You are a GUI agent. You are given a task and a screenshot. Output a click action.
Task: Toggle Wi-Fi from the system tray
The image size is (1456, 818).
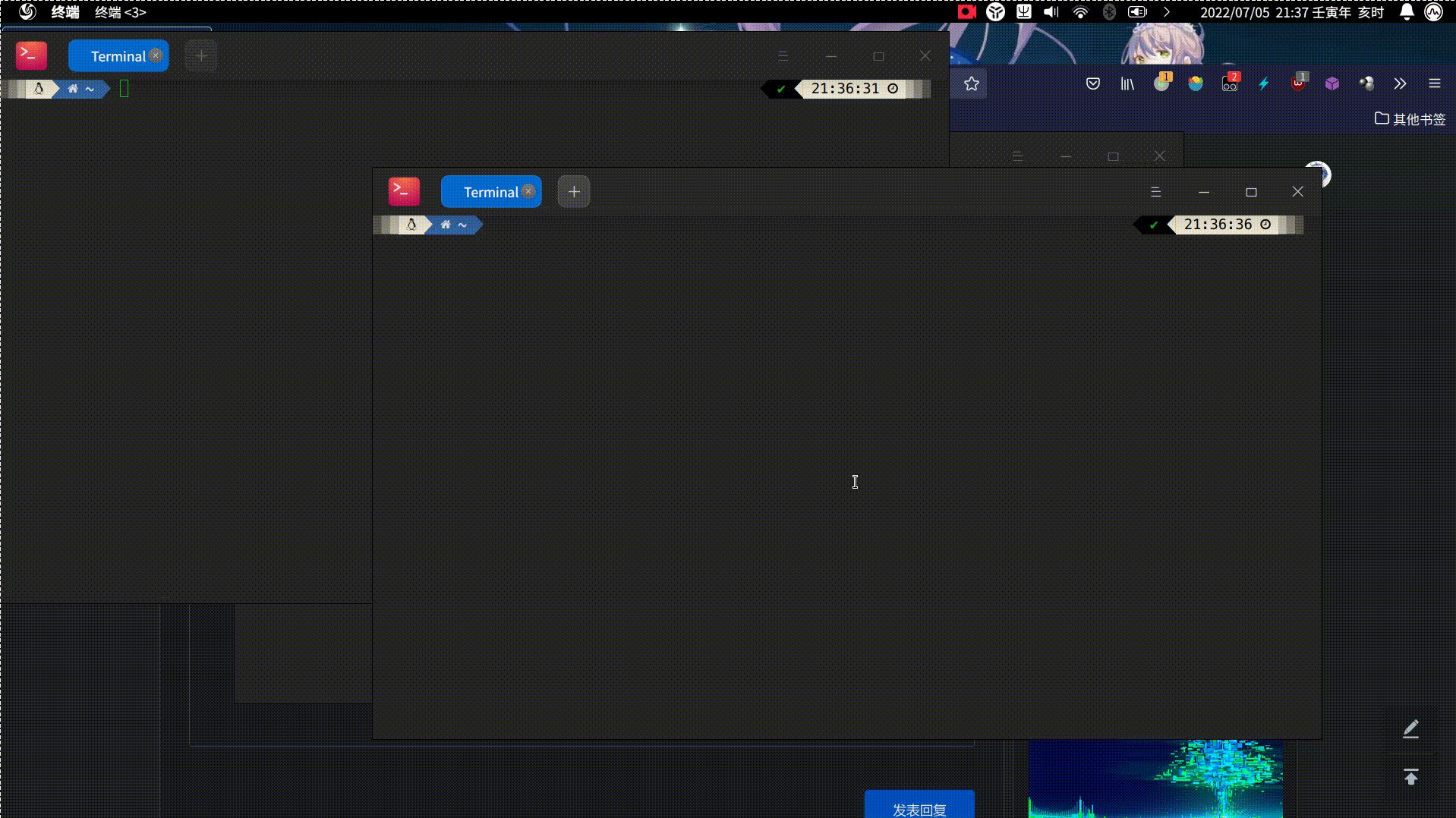pos(1080,12)
